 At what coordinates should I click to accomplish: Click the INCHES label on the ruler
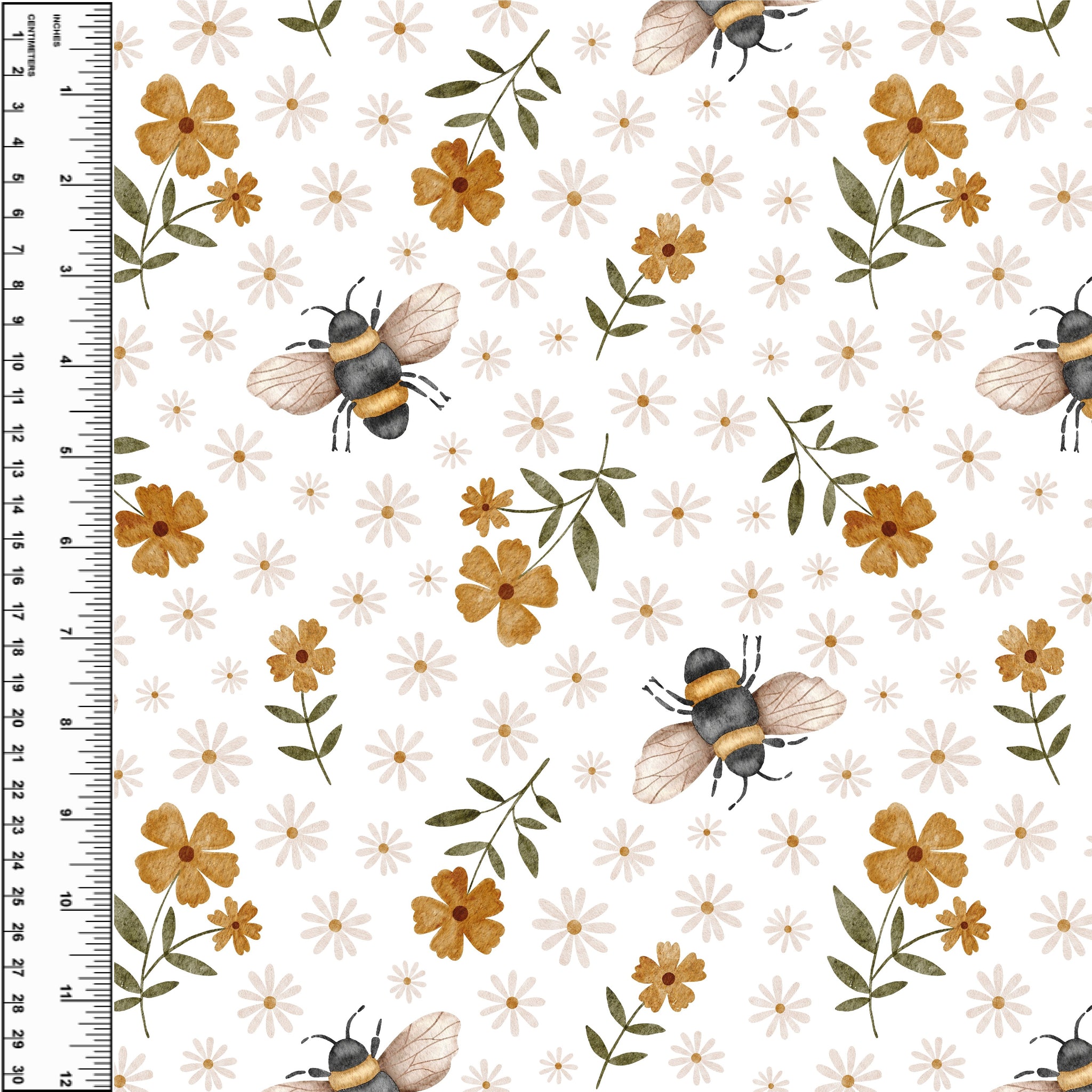coord(56,31)
